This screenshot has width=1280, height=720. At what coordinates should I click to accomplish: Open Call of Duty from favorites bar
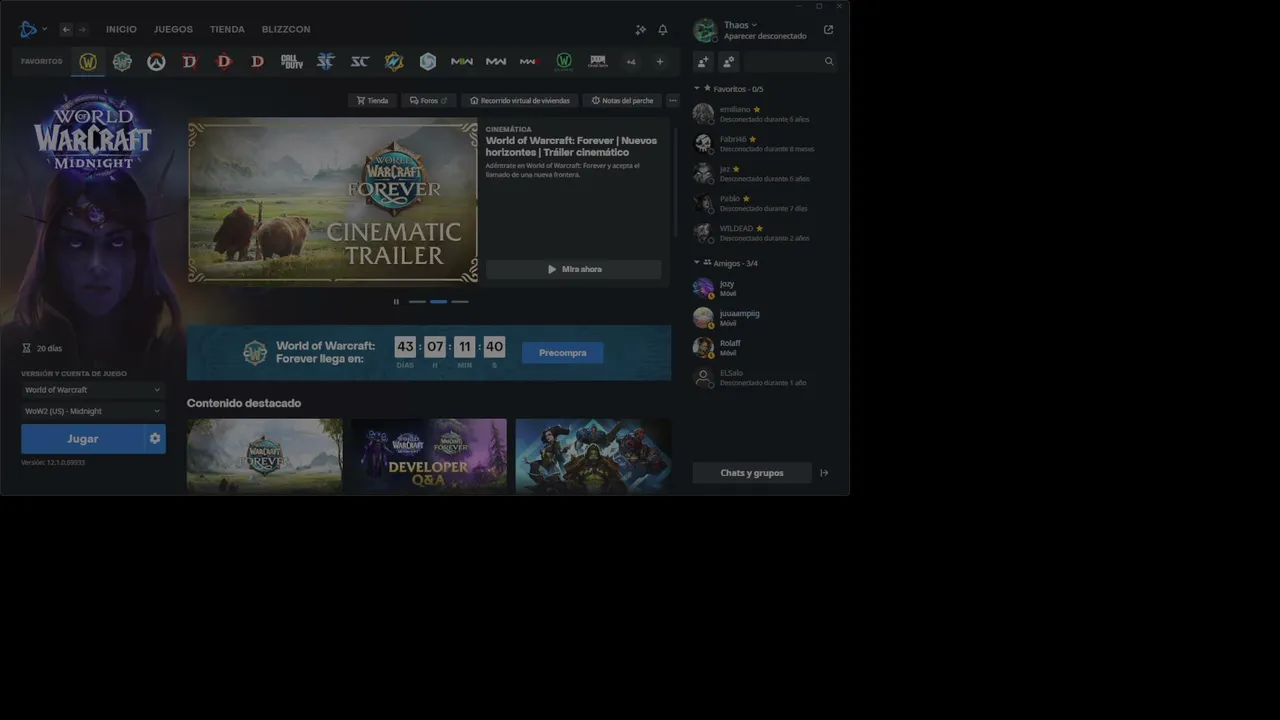coord(292,62)
